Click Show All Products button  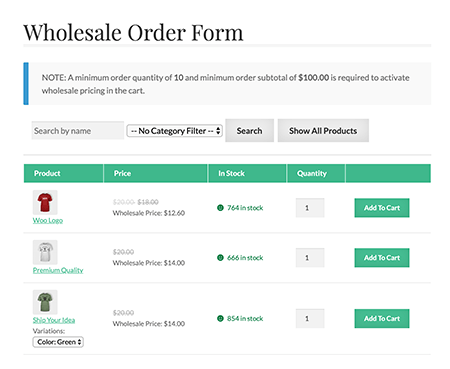pos(323,131)
